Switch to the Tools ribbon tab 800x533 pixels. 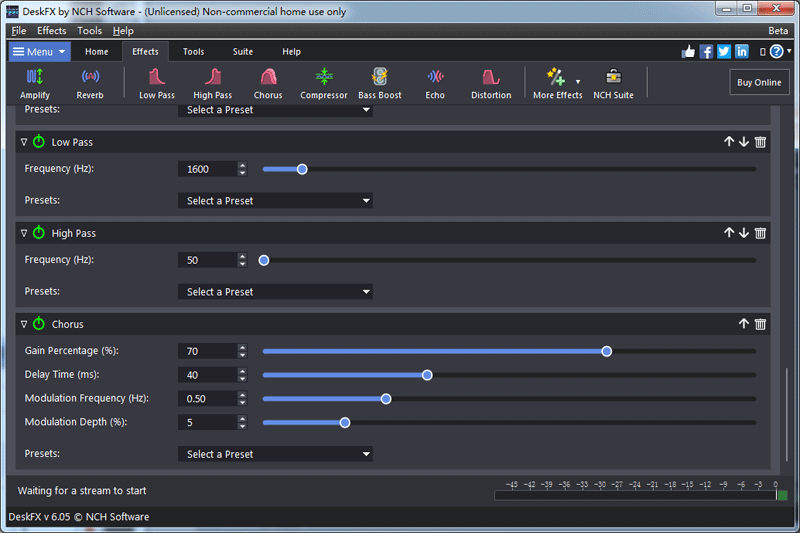[x=193, y=52]
